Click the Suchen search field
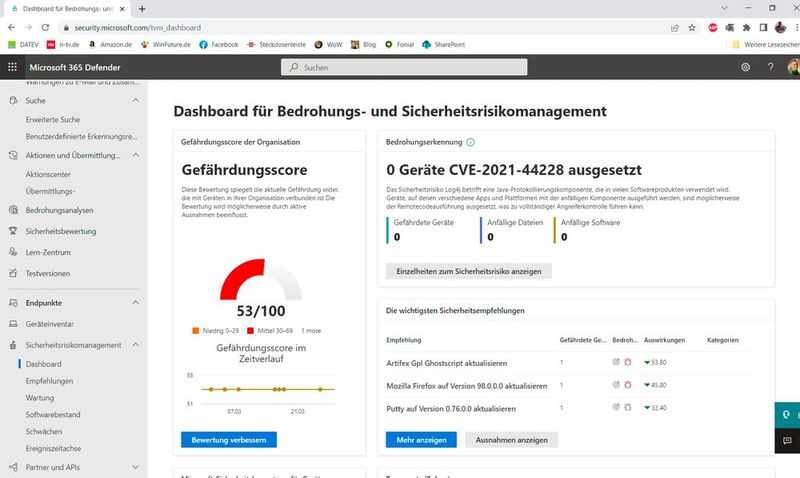Image resolution: width=800 pixels, height=478 pixels. click(x=404, y=67)
